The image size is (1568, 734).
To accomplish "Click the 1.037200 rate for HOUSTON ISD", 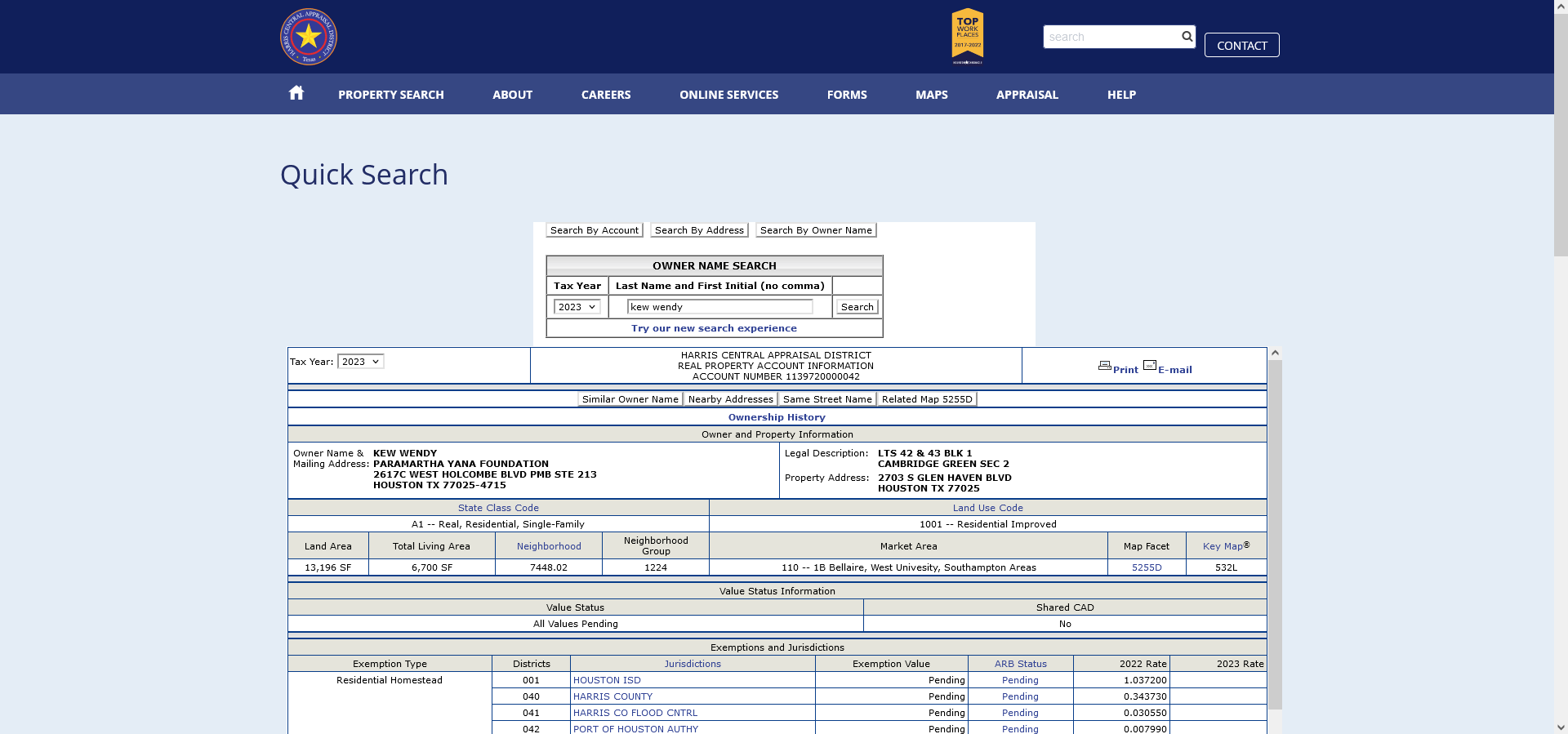I will pos(1145,680).
